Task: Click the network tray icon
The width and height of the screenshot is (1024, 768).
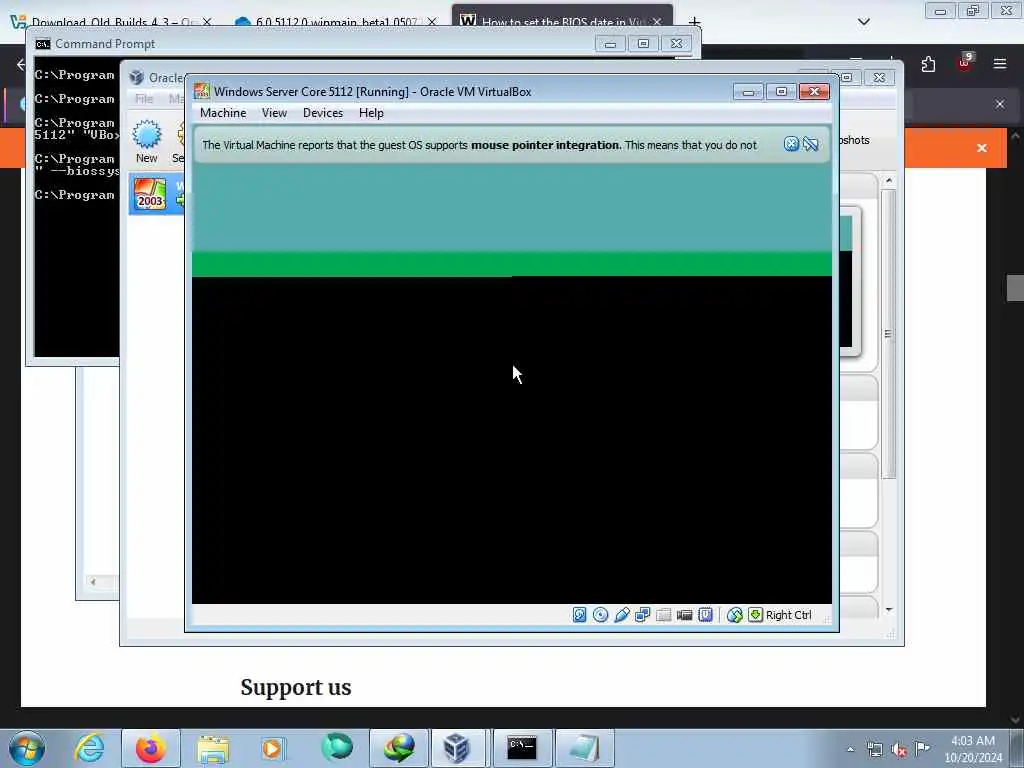Action: [874, 750]
